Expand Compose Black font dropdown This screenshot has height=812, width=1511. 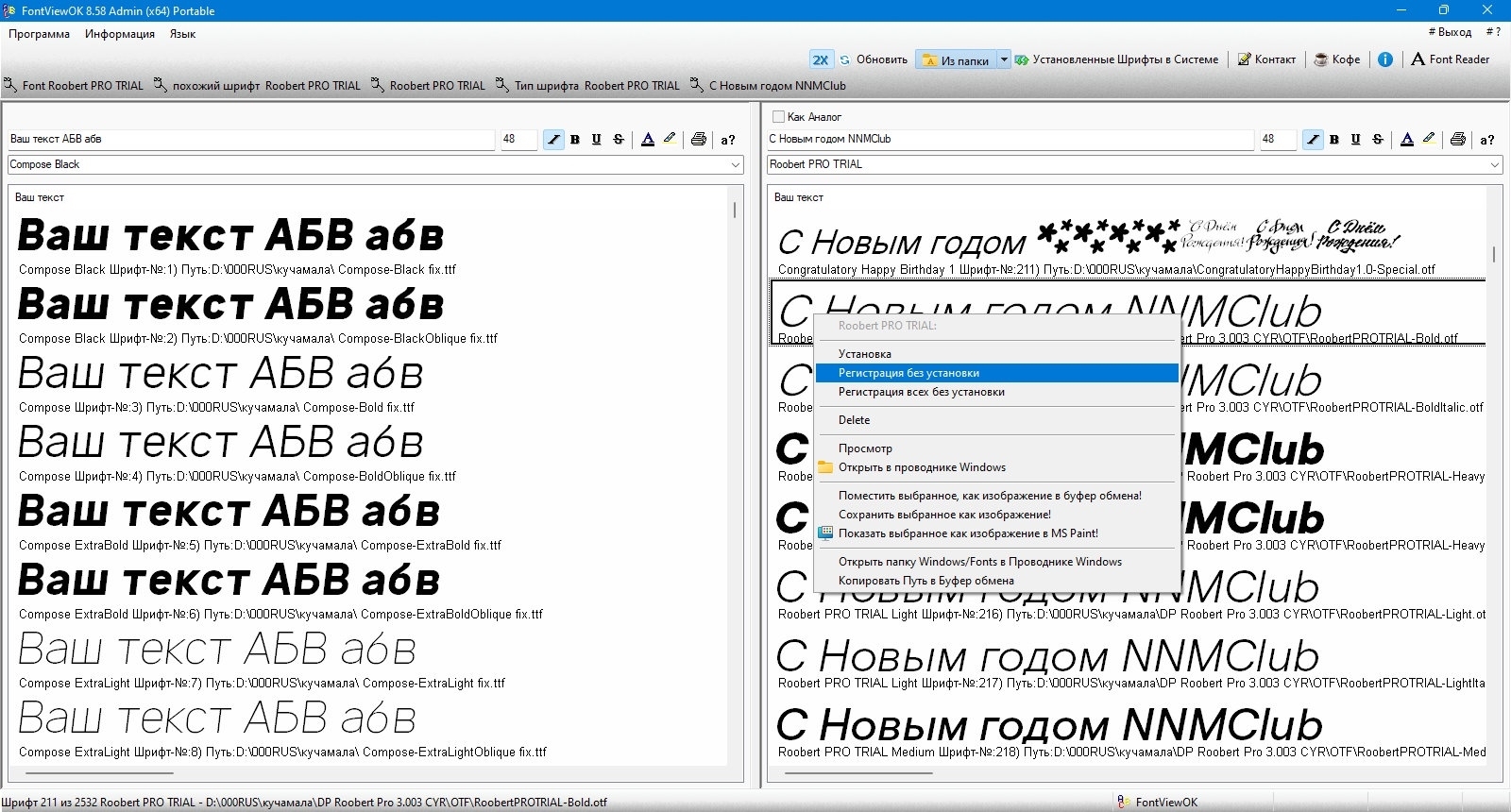pyautogui.click(x=736, y=164)
